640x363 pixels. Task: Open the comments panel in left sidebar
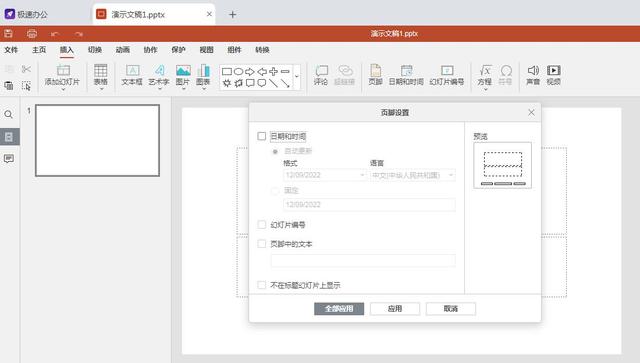point(9,158)
